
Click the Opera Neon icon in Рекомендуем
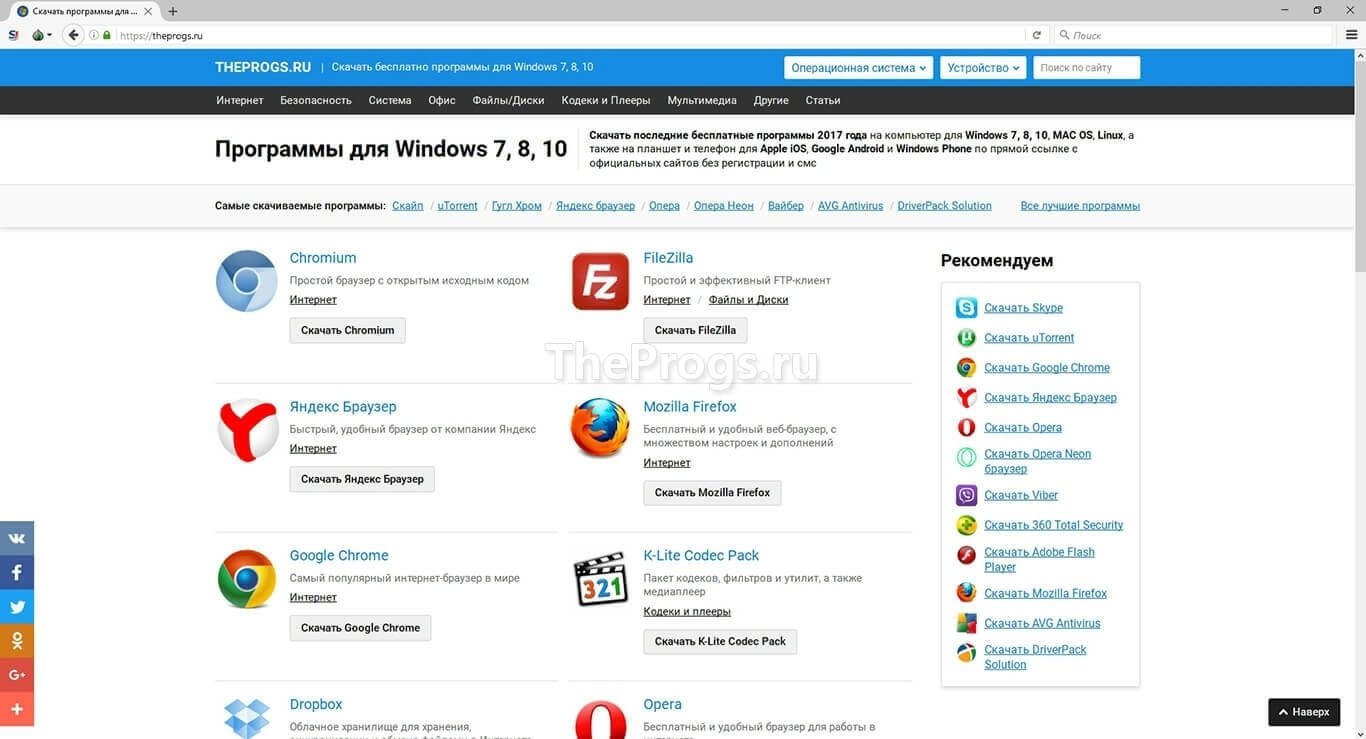click(966, 458)
